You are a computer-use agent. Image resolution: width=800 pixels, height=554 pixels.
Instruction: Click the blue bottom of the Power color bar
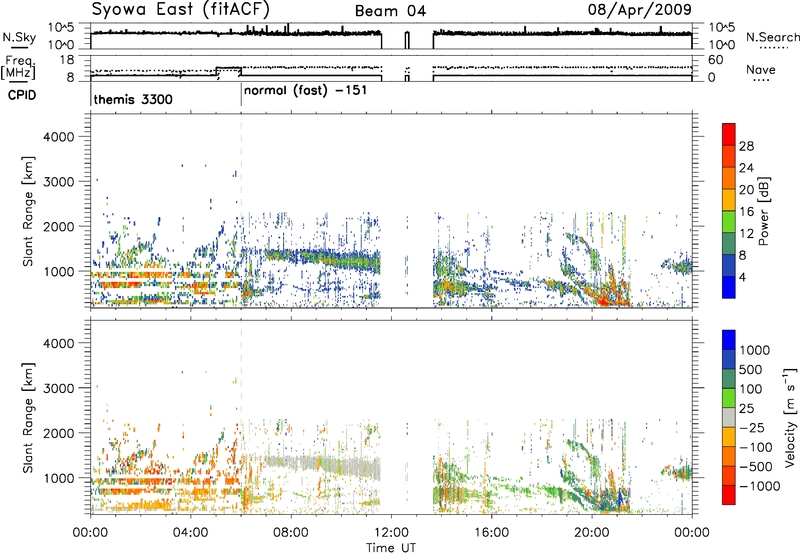coord(729,287)
